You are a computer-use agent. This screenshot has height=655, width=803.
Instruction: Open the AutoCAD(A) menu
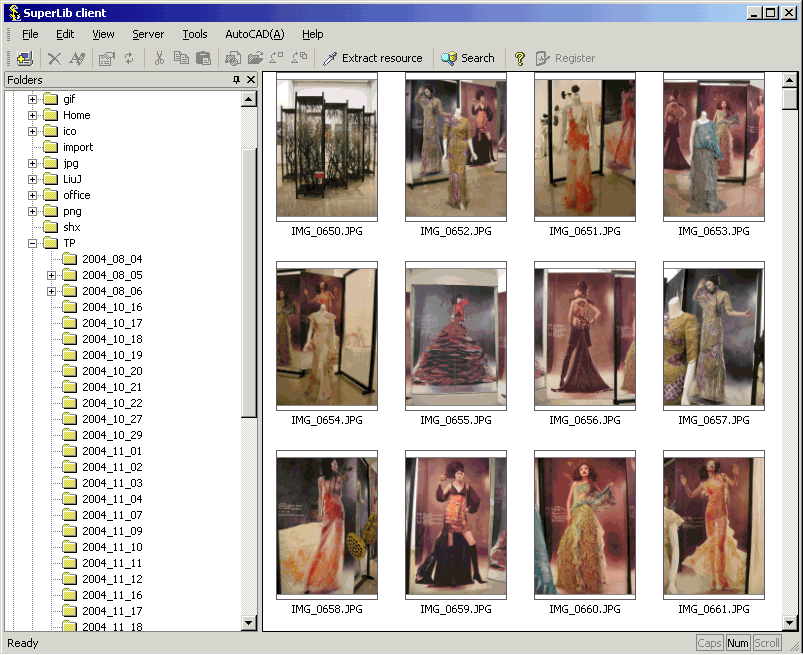pos(254,34)
